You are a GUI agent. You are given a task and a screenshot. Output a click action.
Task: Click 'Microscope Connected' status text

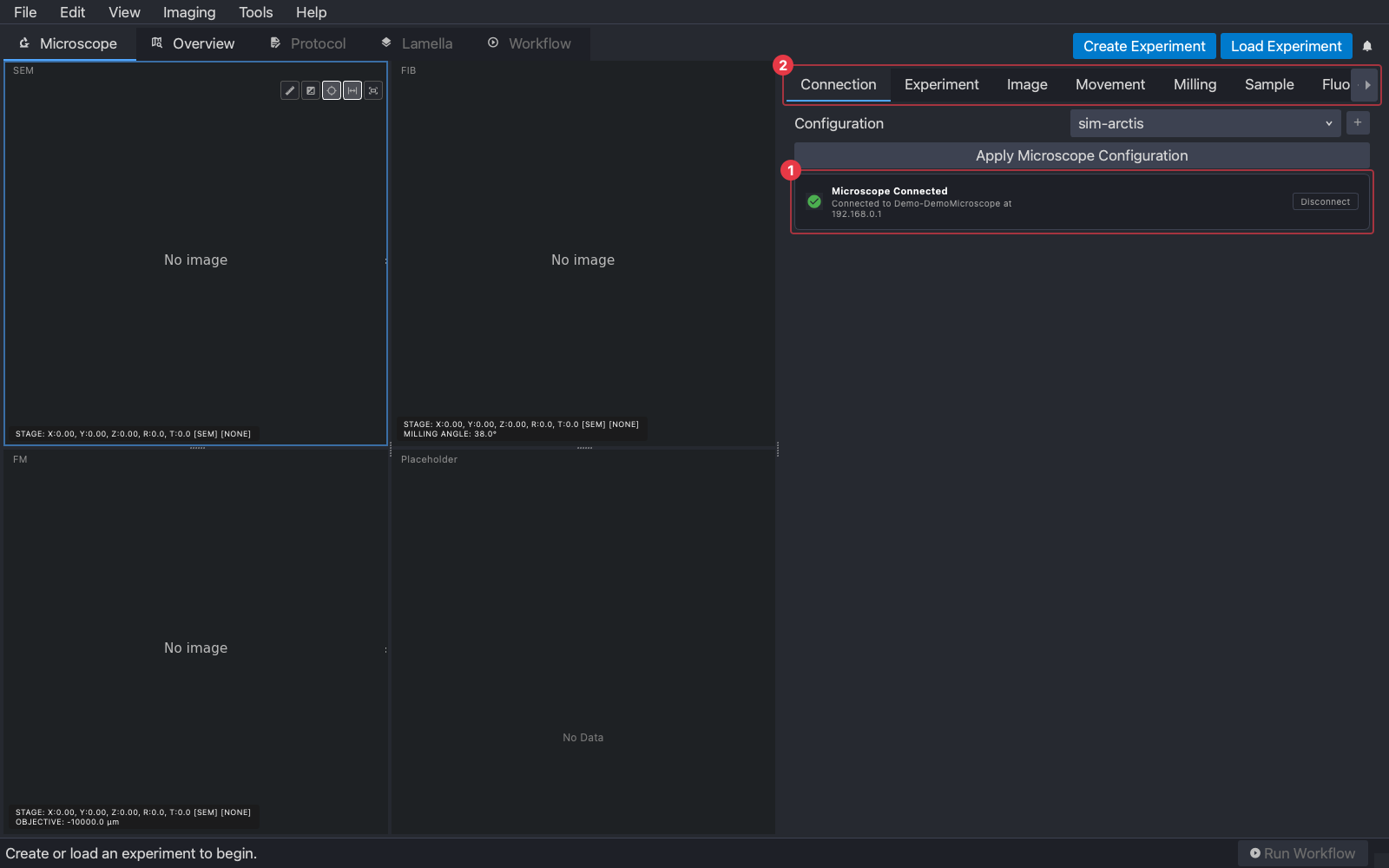(x=890, y=191)
